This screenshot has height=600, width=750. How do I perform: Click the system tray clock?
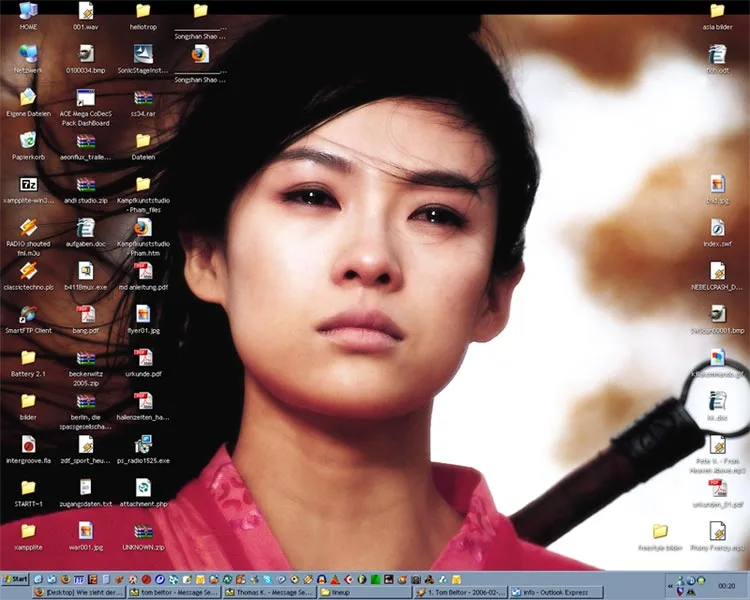[726, 586]
